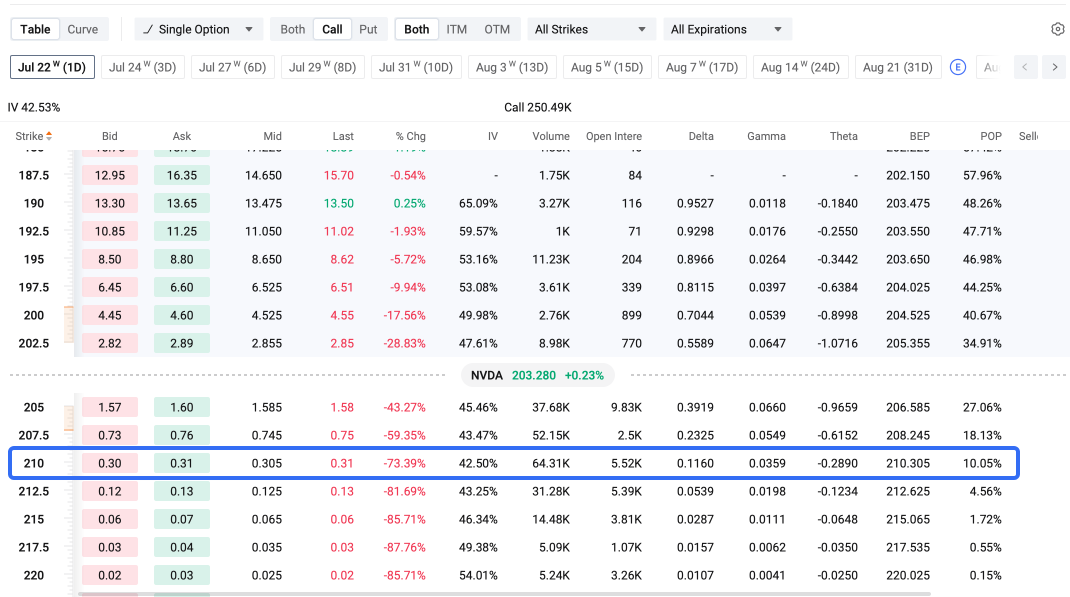
Task: Go to next expiration dates arrow
Action: (x=1054, y=67)
